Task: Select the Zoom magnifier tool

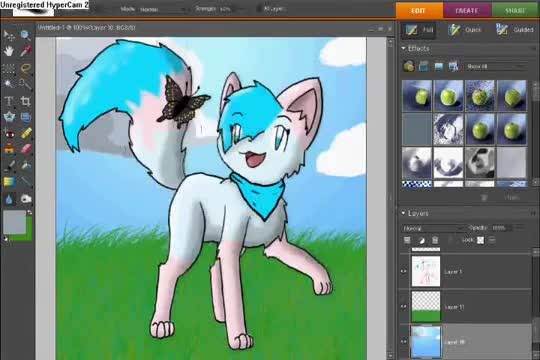Action: coord(25,35)
